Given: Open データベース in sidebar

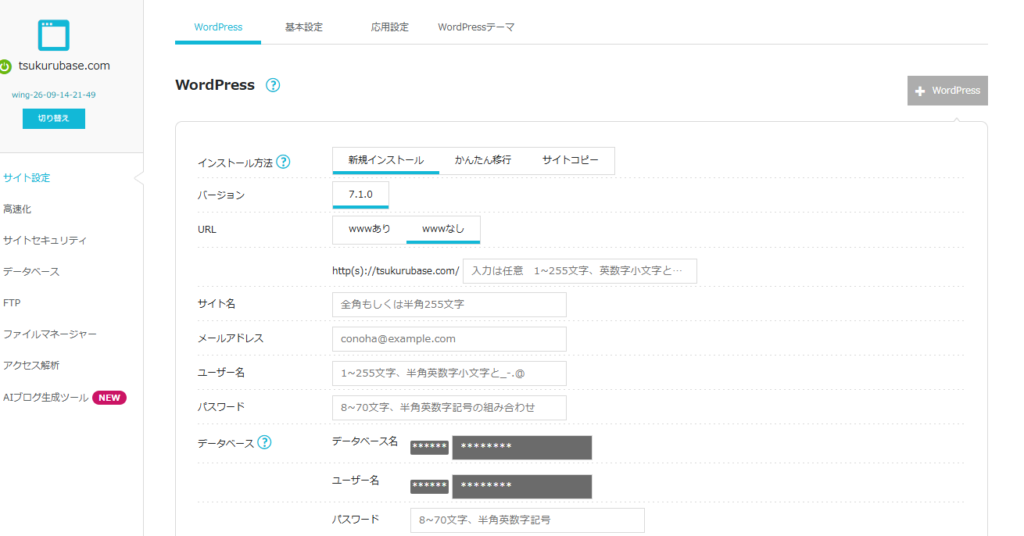Looking at the screenshot, I should click(x=31, y=272).
